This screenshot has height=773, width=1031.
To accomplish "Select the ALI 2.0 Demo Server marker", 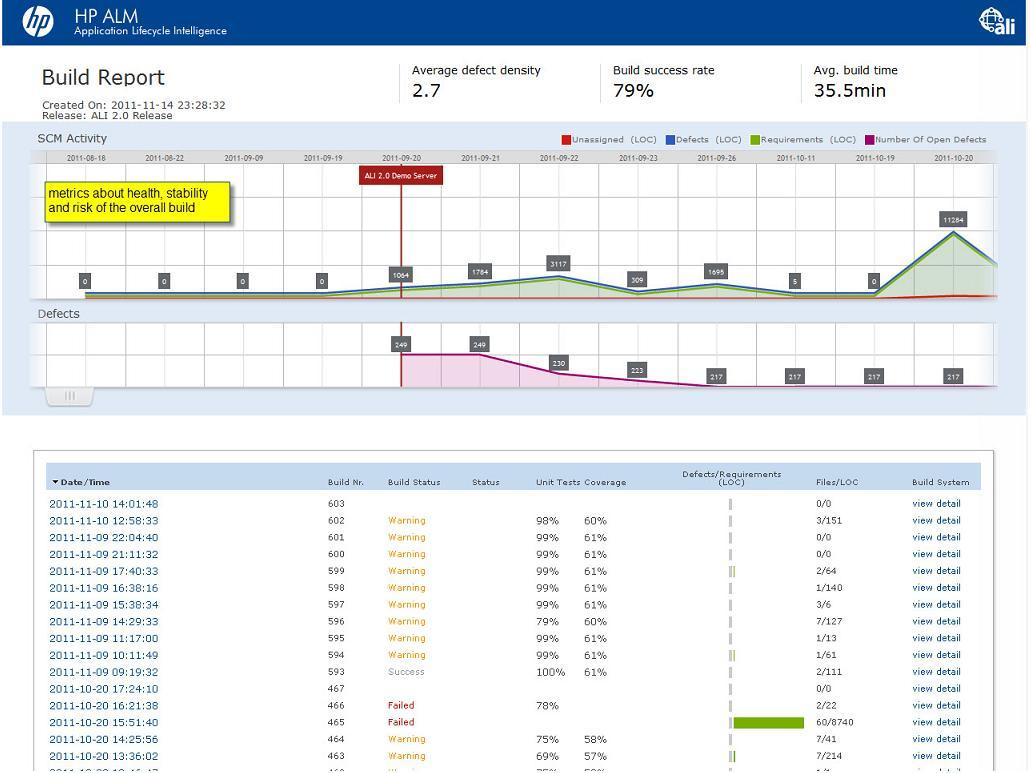I will click(400, 176).
